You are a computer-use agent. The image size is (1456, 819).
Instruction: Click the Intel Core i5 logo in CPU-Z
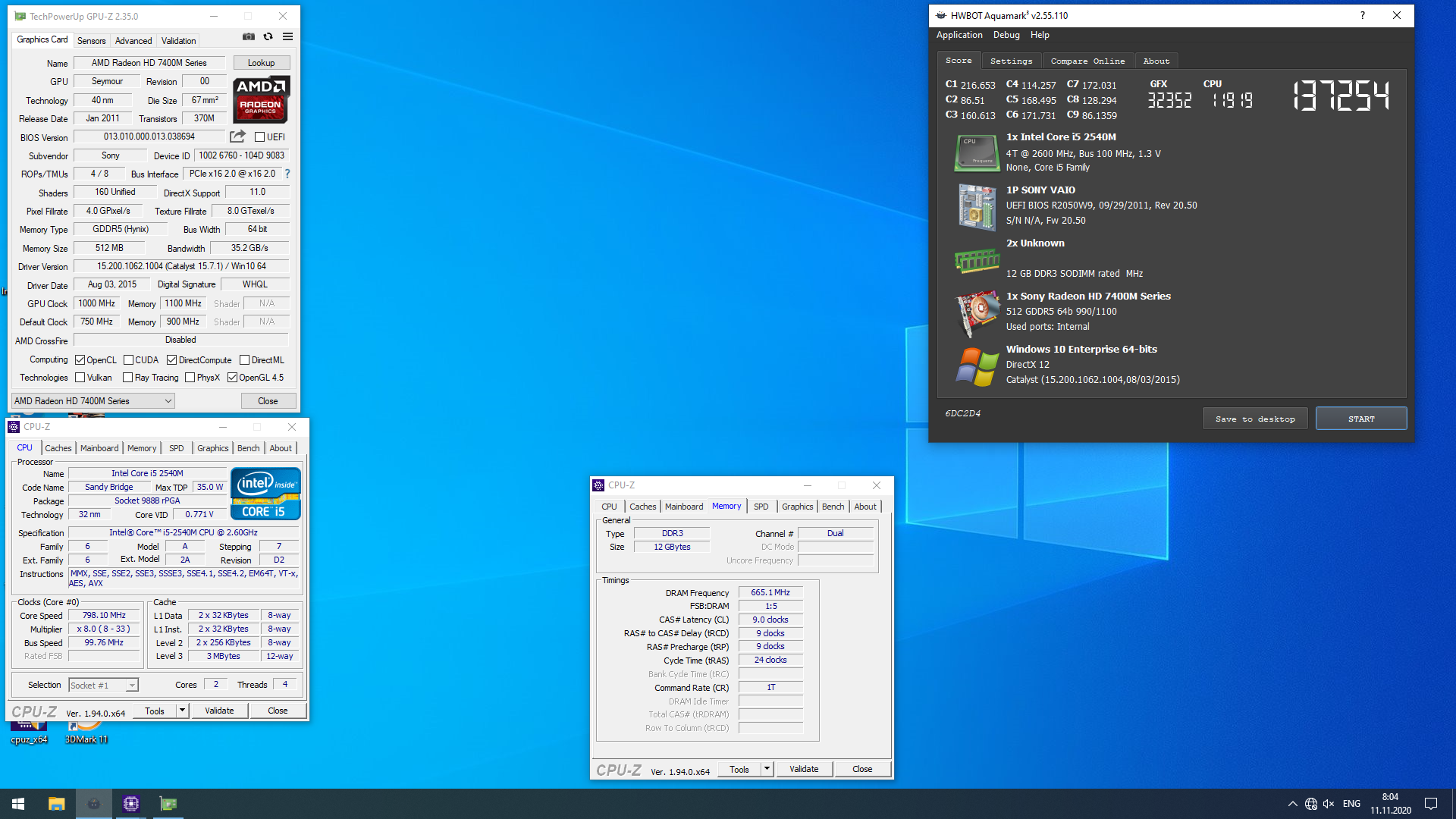tap(266, 494)
